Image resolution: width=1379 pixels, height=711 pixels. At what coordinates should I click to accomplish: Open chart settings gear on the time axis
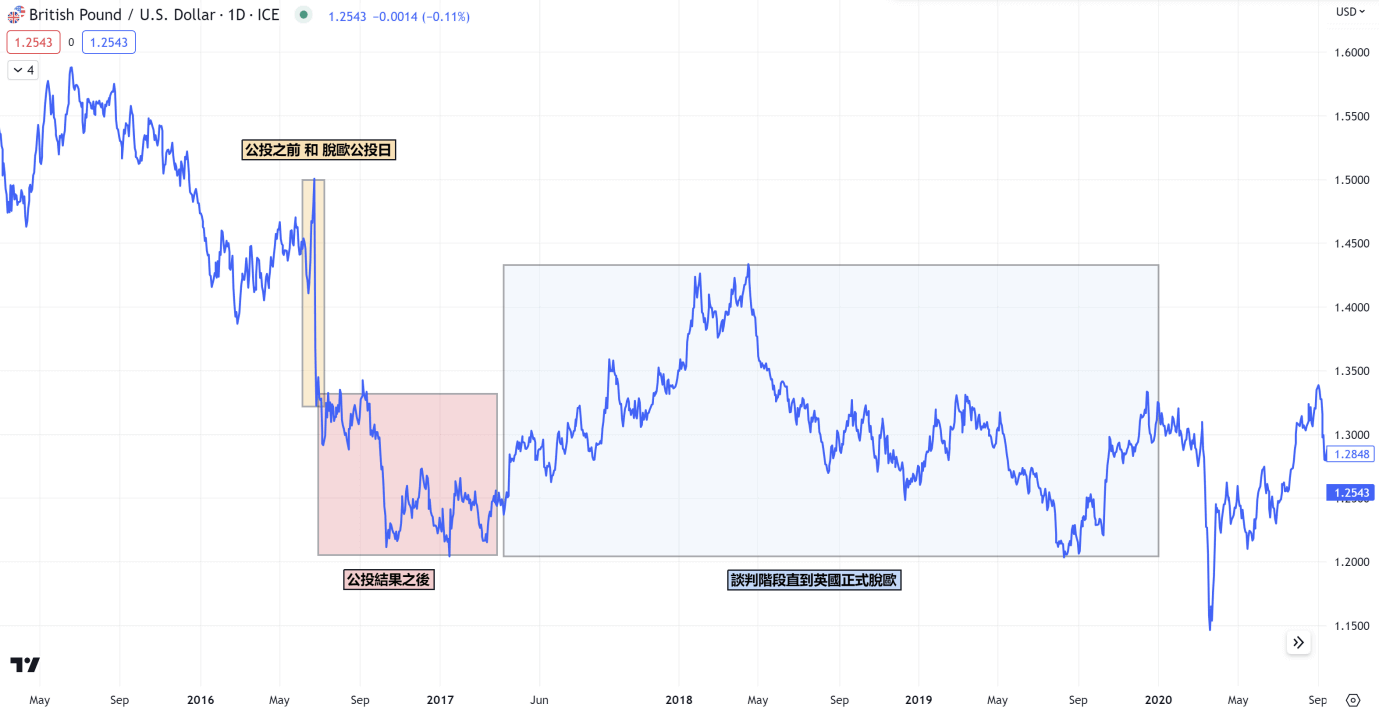(x=1353, y=700)
